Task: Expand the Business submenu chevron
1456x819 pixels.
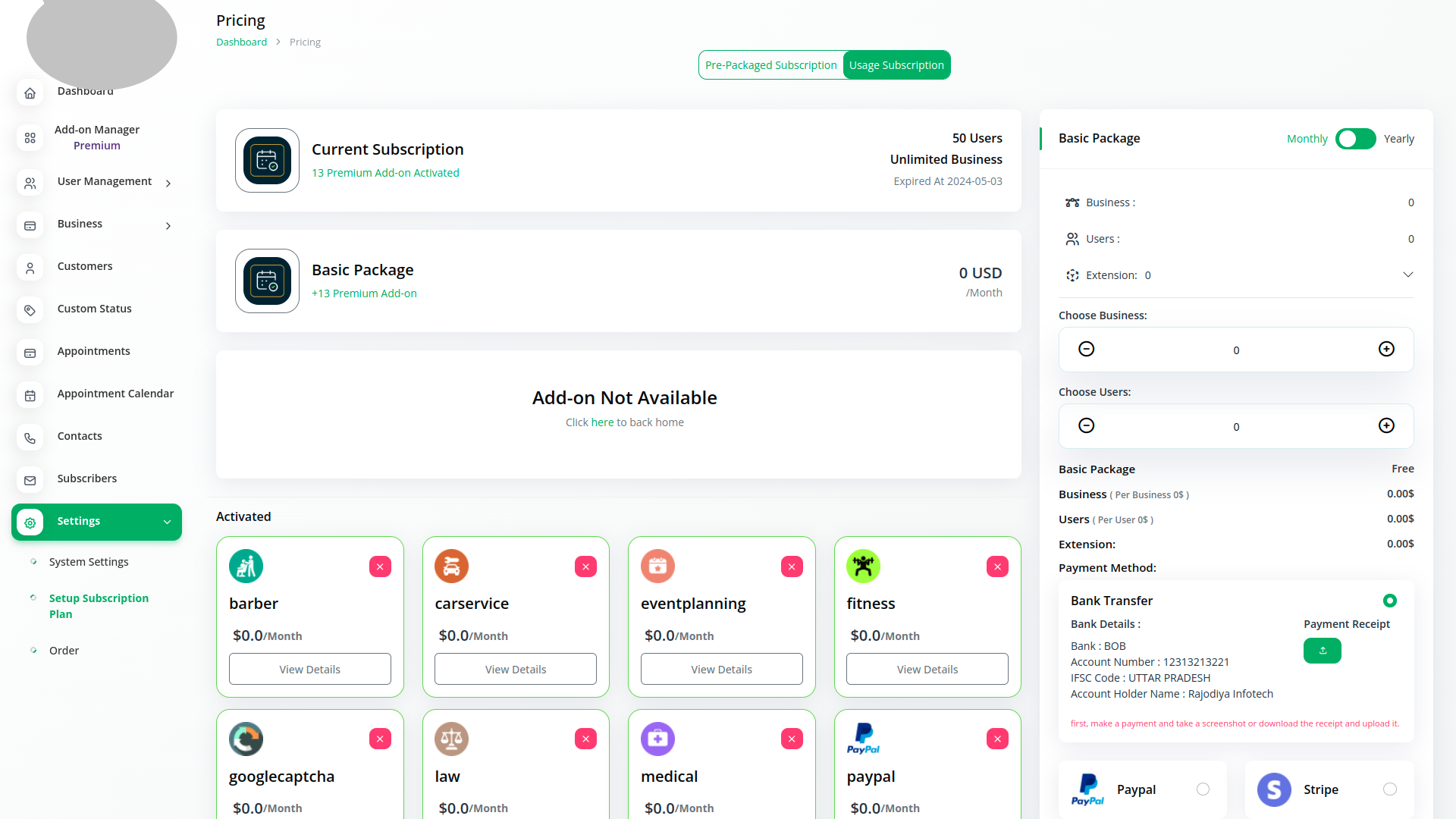Action: [x=168, y=226]
